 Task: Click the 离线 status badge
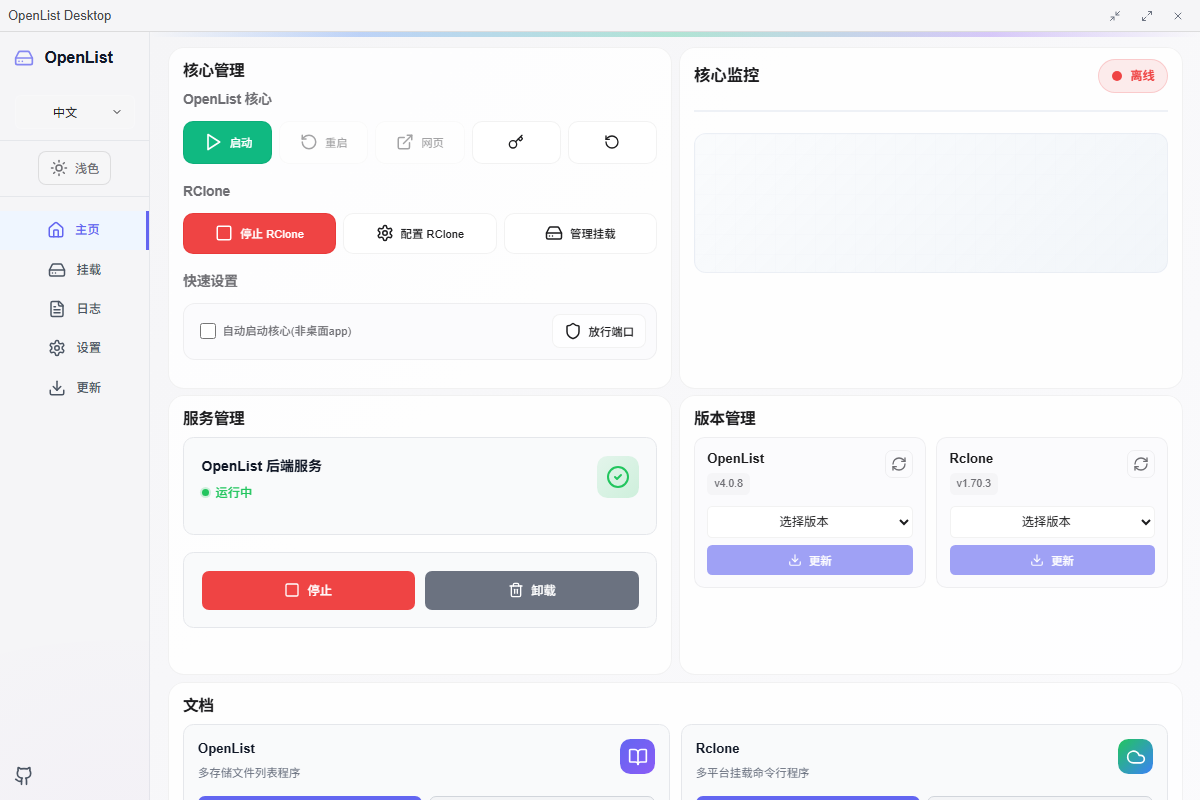[1132, 75]
